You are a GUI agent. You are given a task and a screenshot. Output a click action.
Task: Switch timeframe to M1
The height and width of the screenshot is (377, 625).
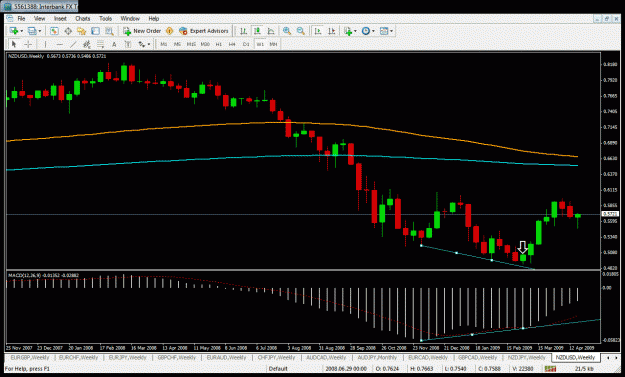click(x=163, y=44)
